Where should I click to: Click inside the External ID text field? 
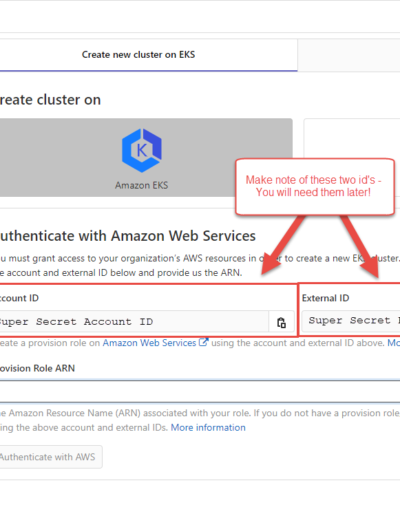(351, 321)
